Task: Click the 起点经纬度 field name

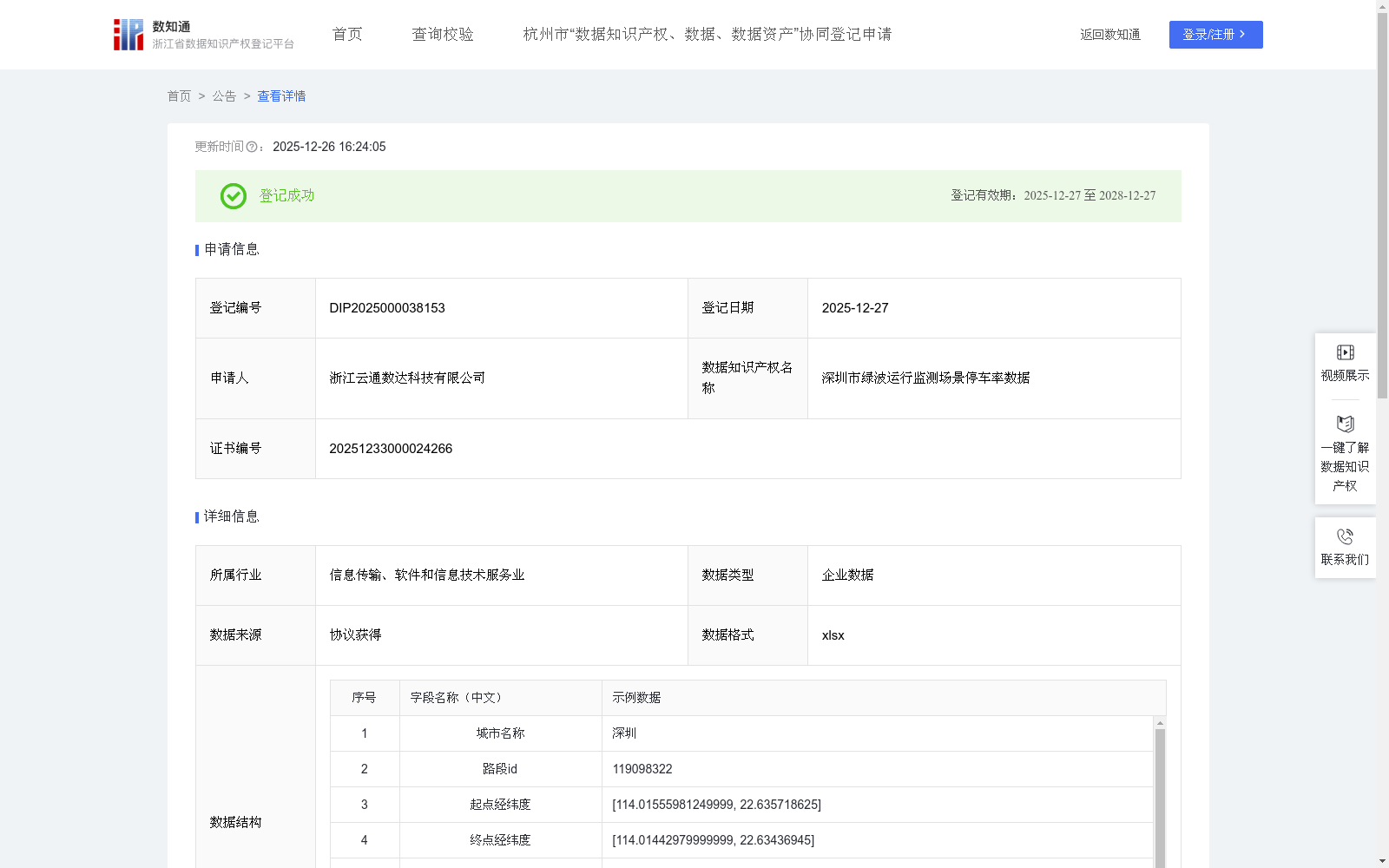Action: point(500,805)
